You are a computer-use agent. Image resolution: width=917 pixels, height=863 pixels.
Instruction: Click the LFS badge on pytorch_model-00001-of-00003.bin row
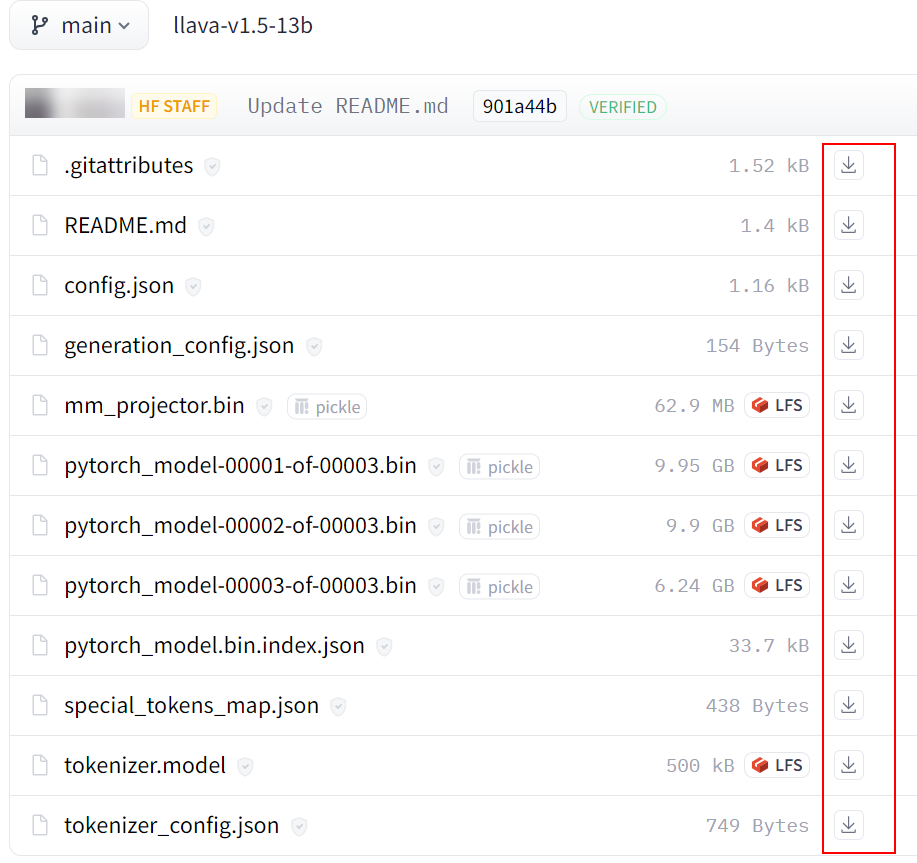click(x=777, y=465)
